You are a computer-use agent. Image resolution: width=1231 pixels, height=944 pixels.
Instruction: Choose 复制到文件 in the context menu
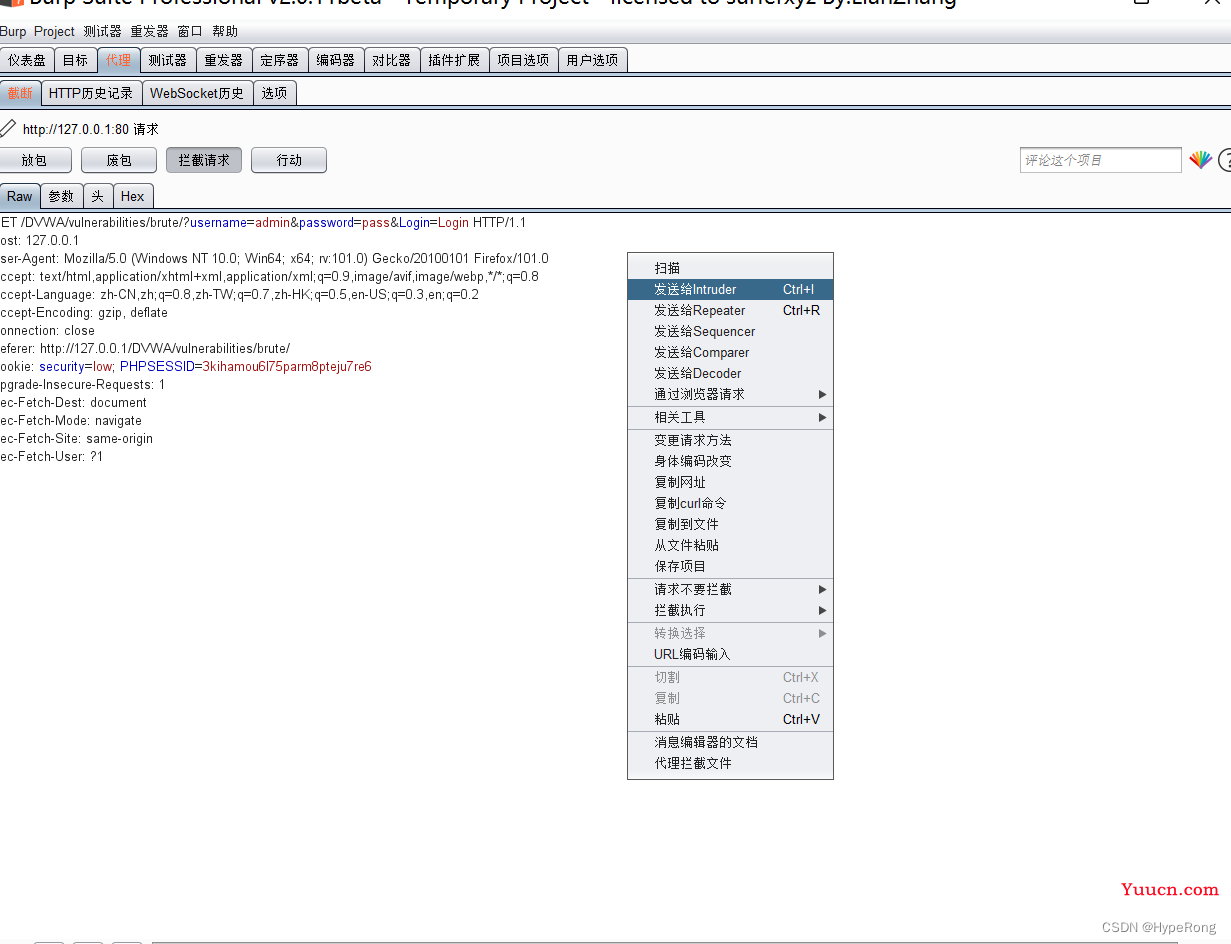[730, 524]
